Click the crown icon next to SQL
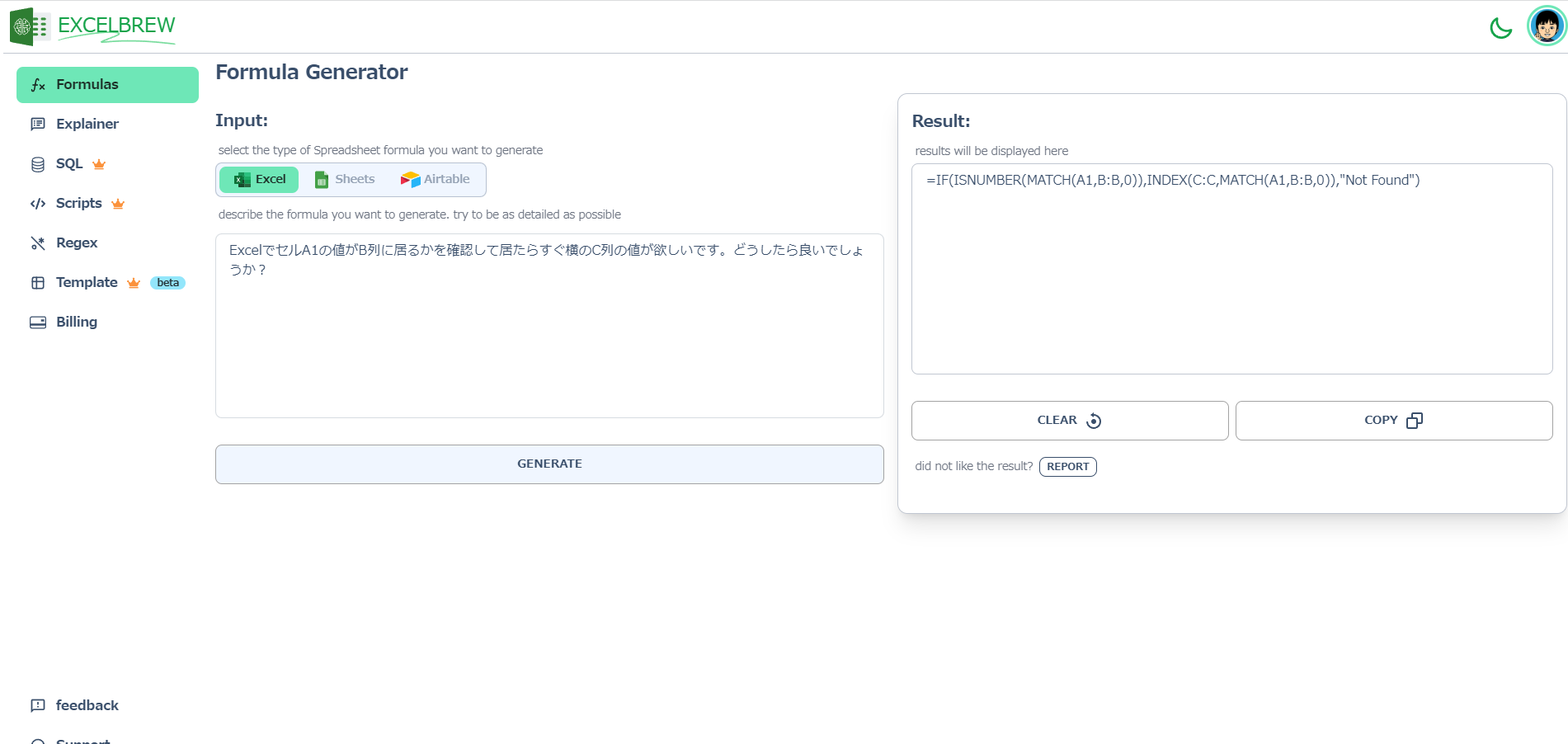Screen dimensions: 1568x744 tap(99, 164)
